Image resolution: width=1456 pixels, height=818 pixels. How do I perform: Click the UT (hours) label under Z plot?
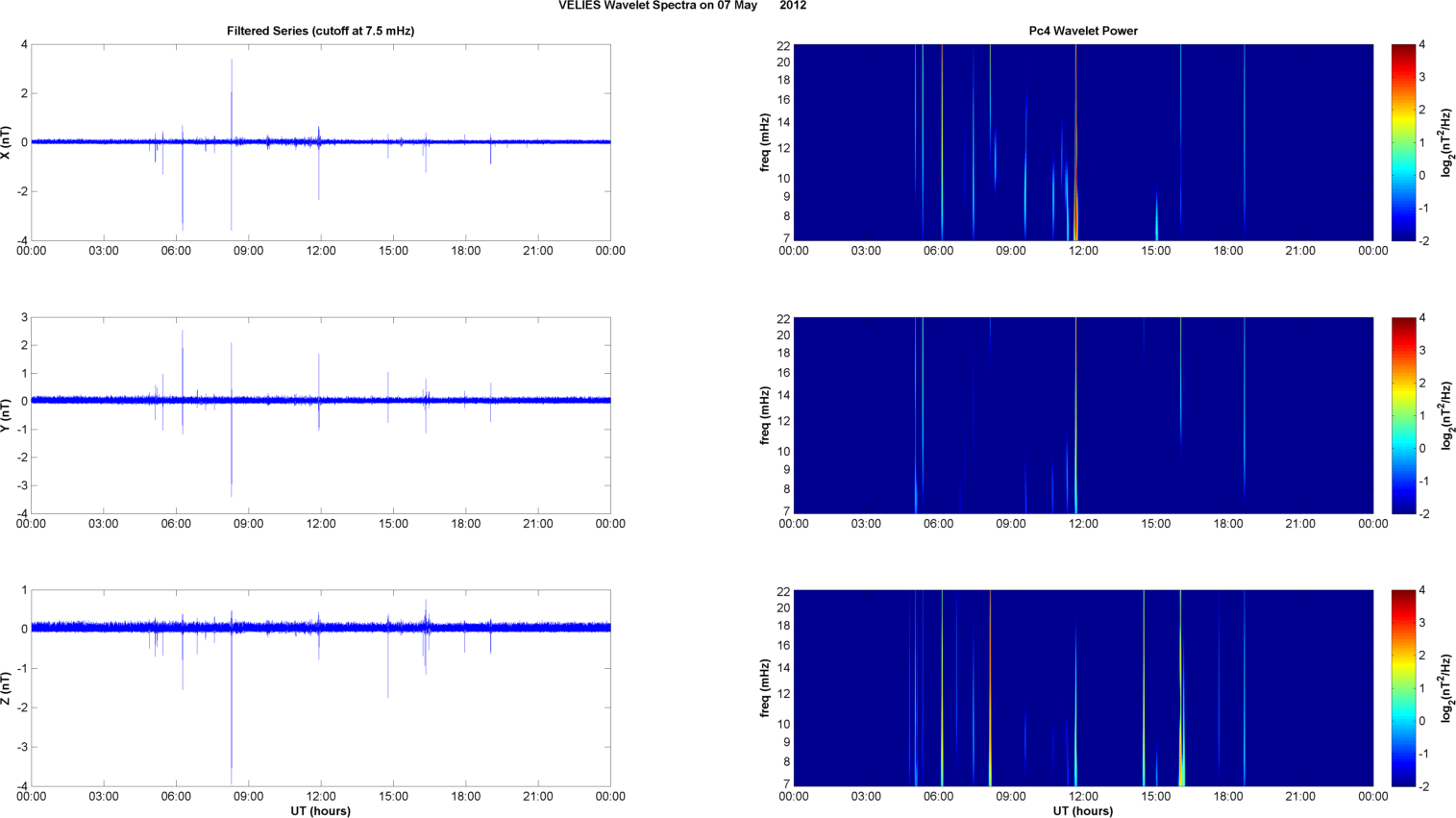pyautogui.click(x=320, y=811)
